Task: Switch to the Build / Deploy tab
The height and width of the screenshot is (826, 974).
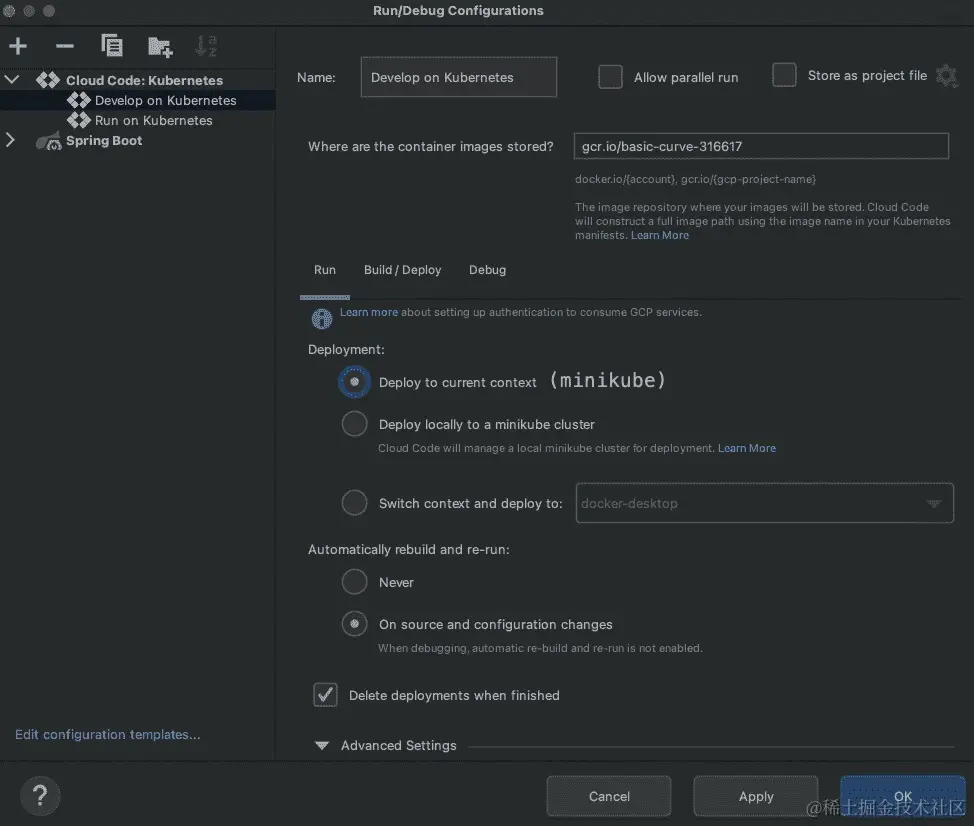Action: coord(402,270)
